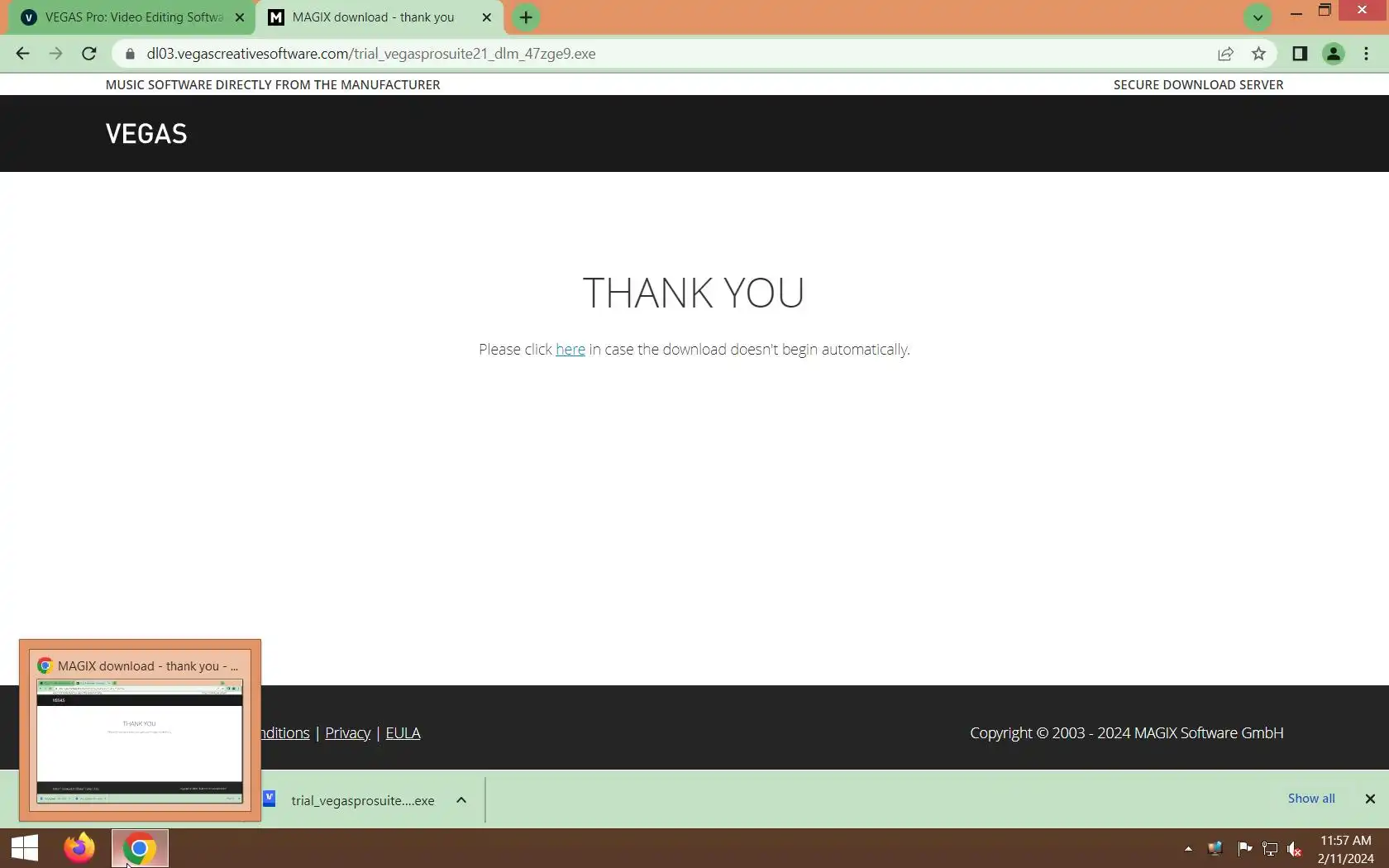Open network status tray icon

point(1270,848)
